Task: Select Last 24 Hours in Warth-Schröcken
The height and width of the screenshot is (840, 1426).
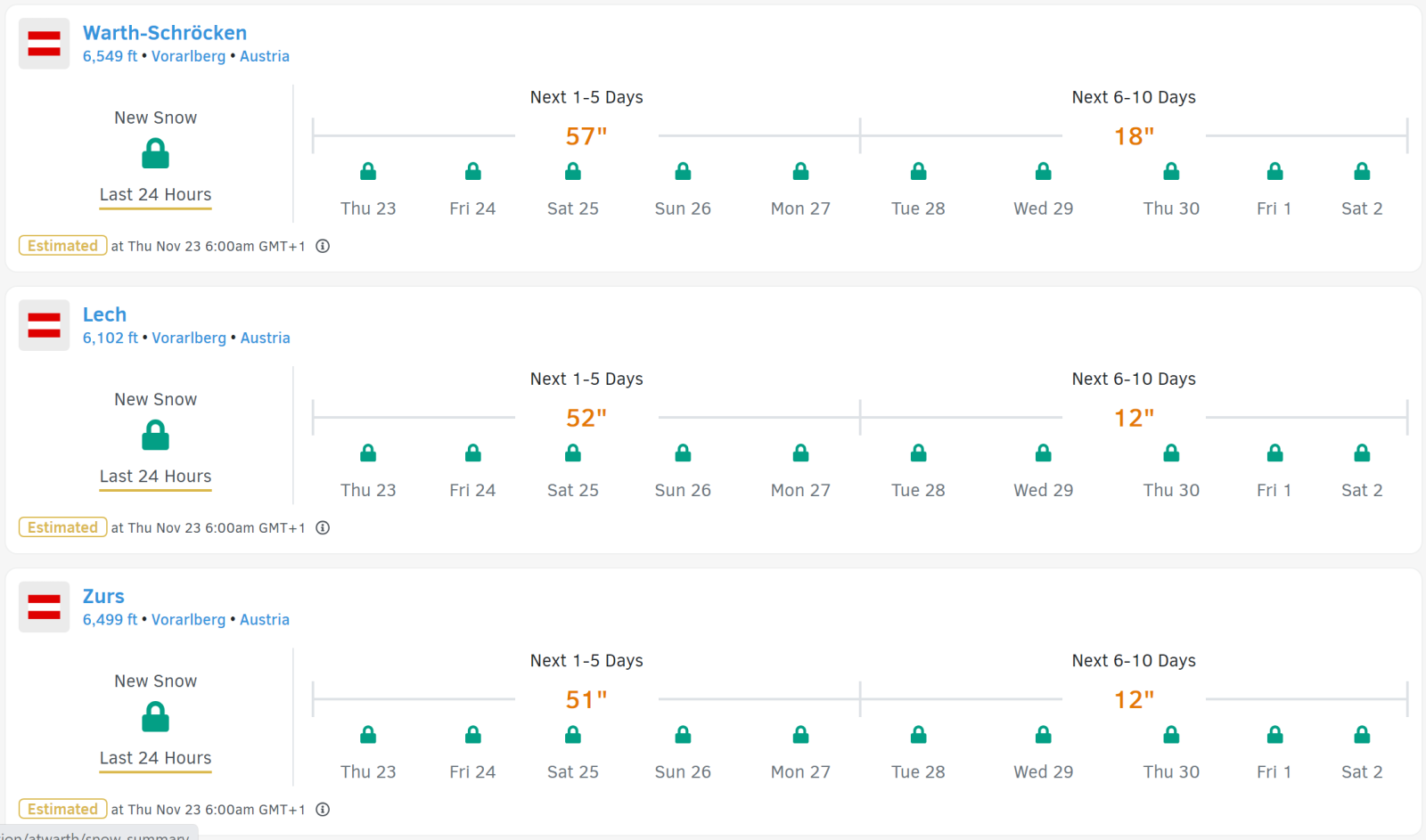Action: [155, 195]
